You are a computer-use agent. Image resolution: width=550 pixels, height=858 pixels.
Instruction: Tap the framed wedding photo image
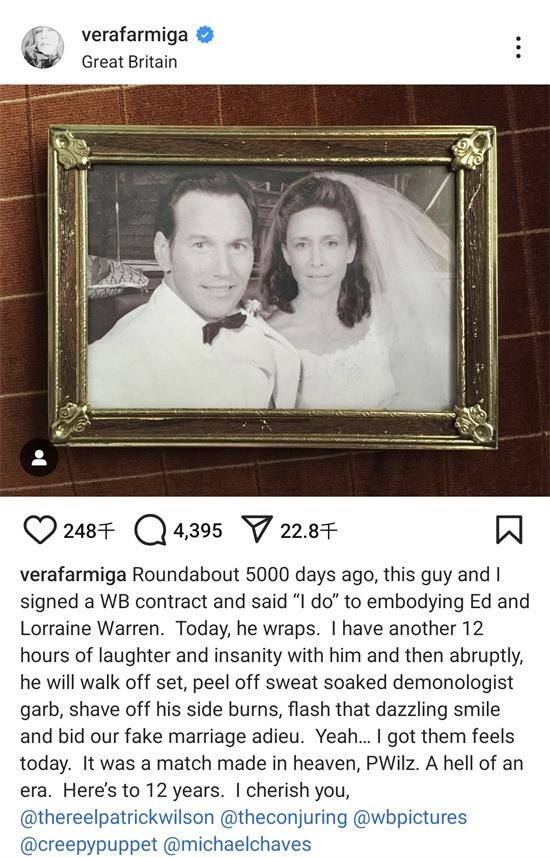tap(272, 287)
